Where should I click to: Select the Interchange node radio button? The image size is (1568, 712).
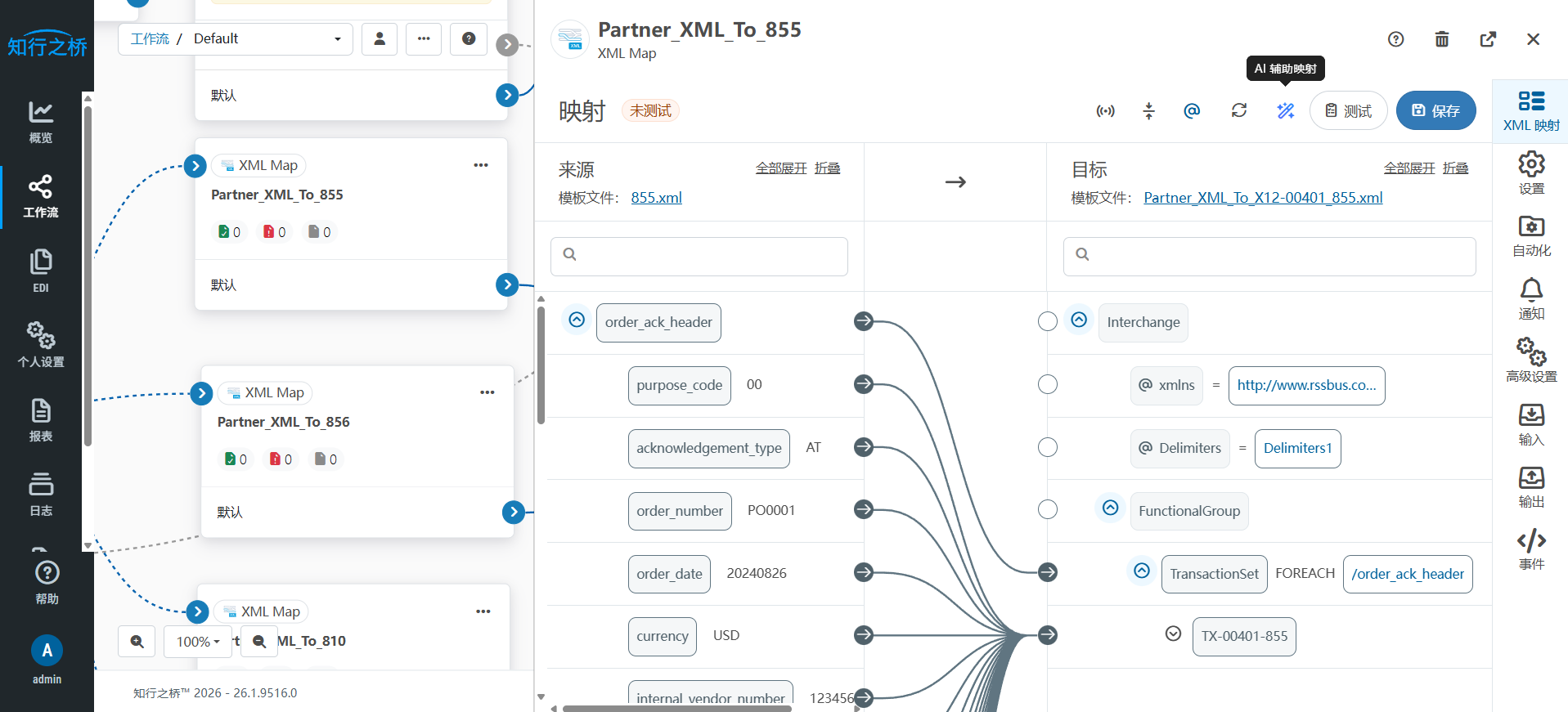click(1047, 322)
